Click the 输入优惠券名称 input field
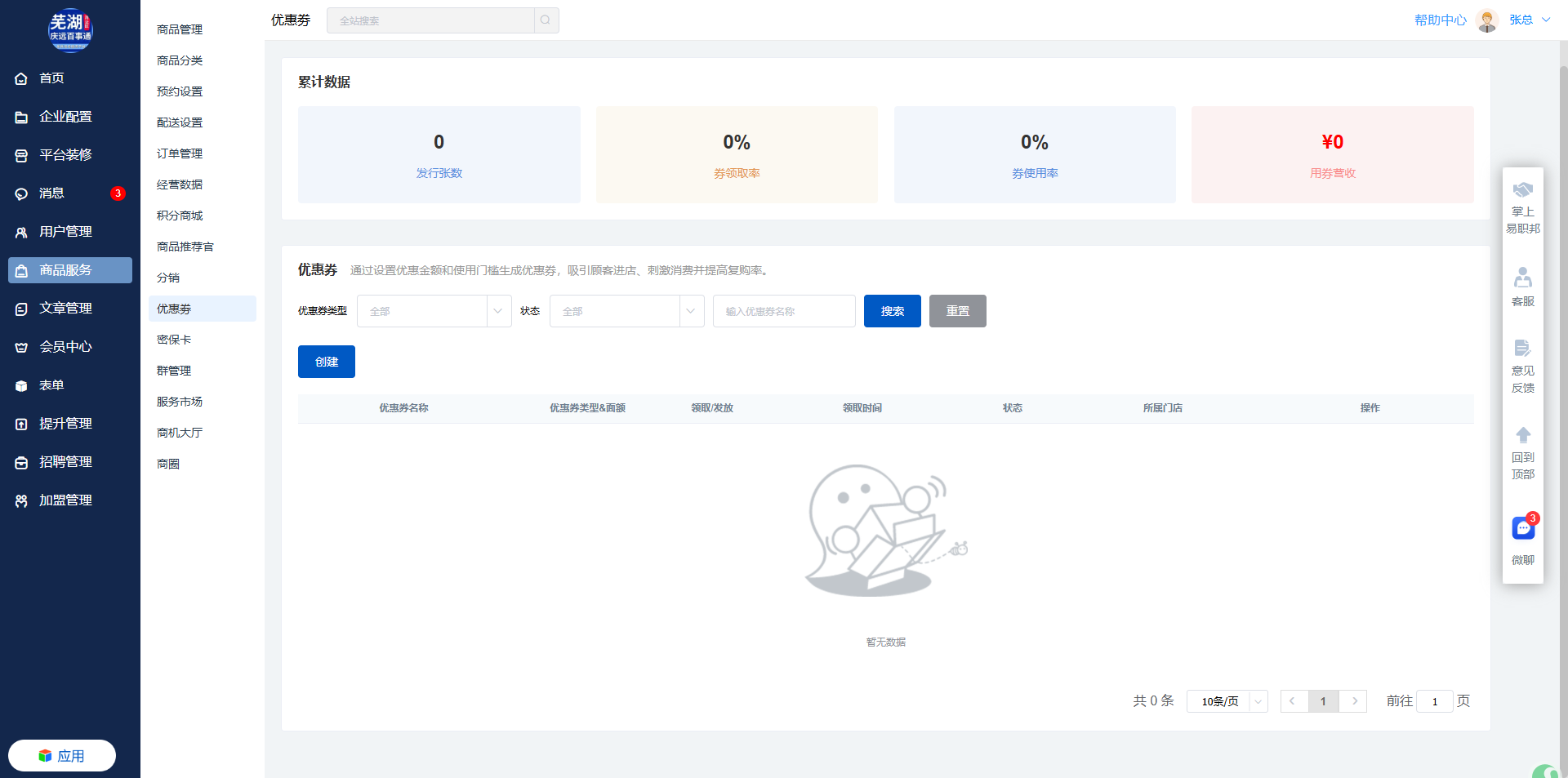Viewport: 1568px width, 778px height. 783,311
